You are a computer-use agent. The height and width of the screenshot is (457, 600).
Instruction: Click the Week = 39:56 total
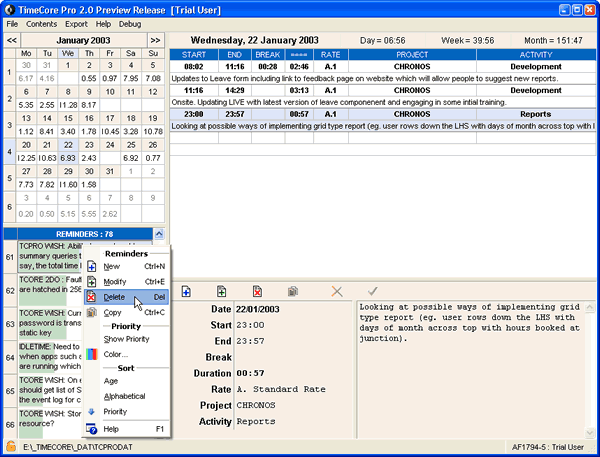click(x=468, y=41)
